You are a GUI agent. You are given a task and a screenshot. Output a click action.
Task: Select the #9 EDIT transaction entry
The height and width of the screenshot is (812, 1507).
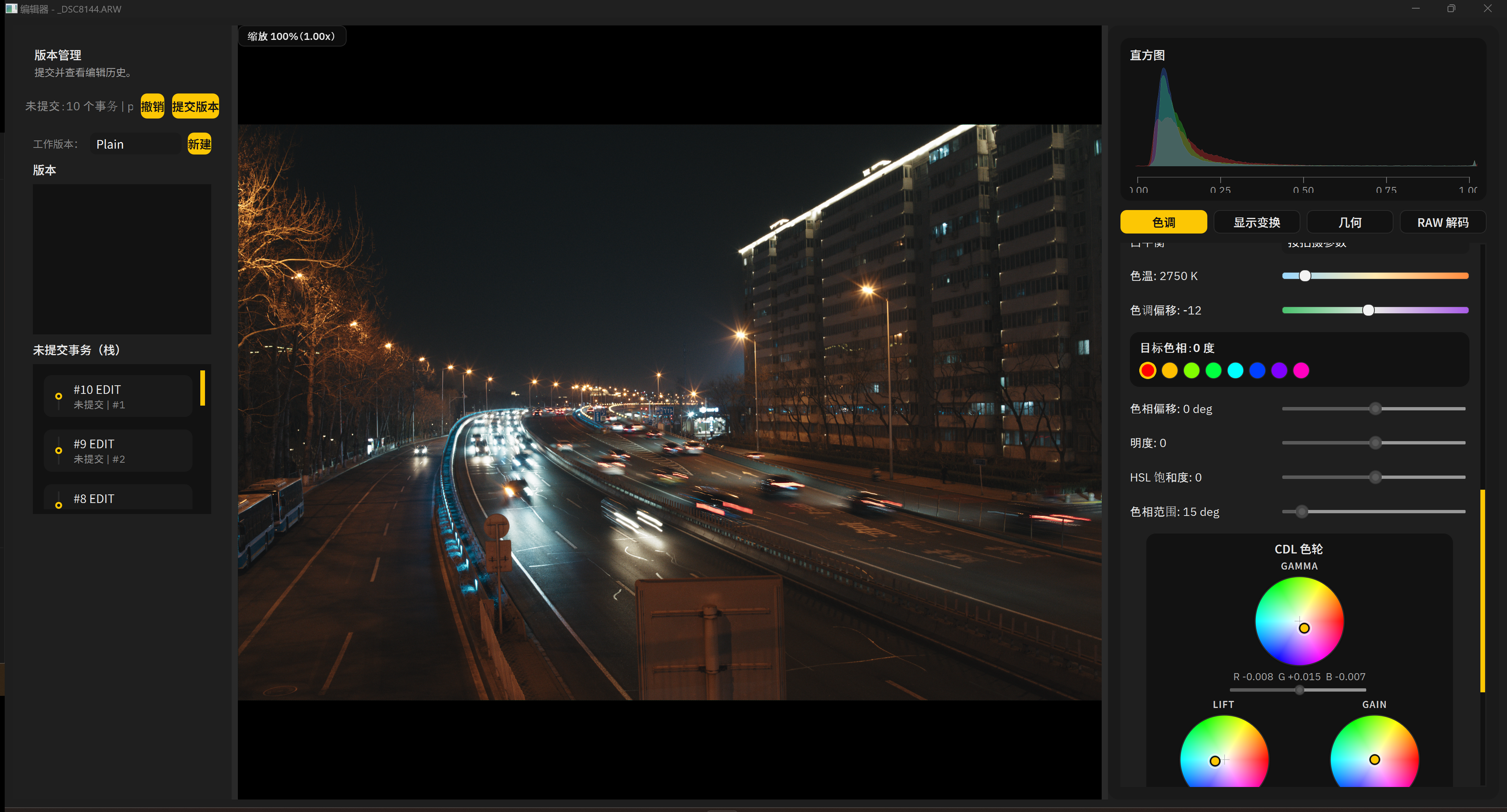click(x=118, y=451)
